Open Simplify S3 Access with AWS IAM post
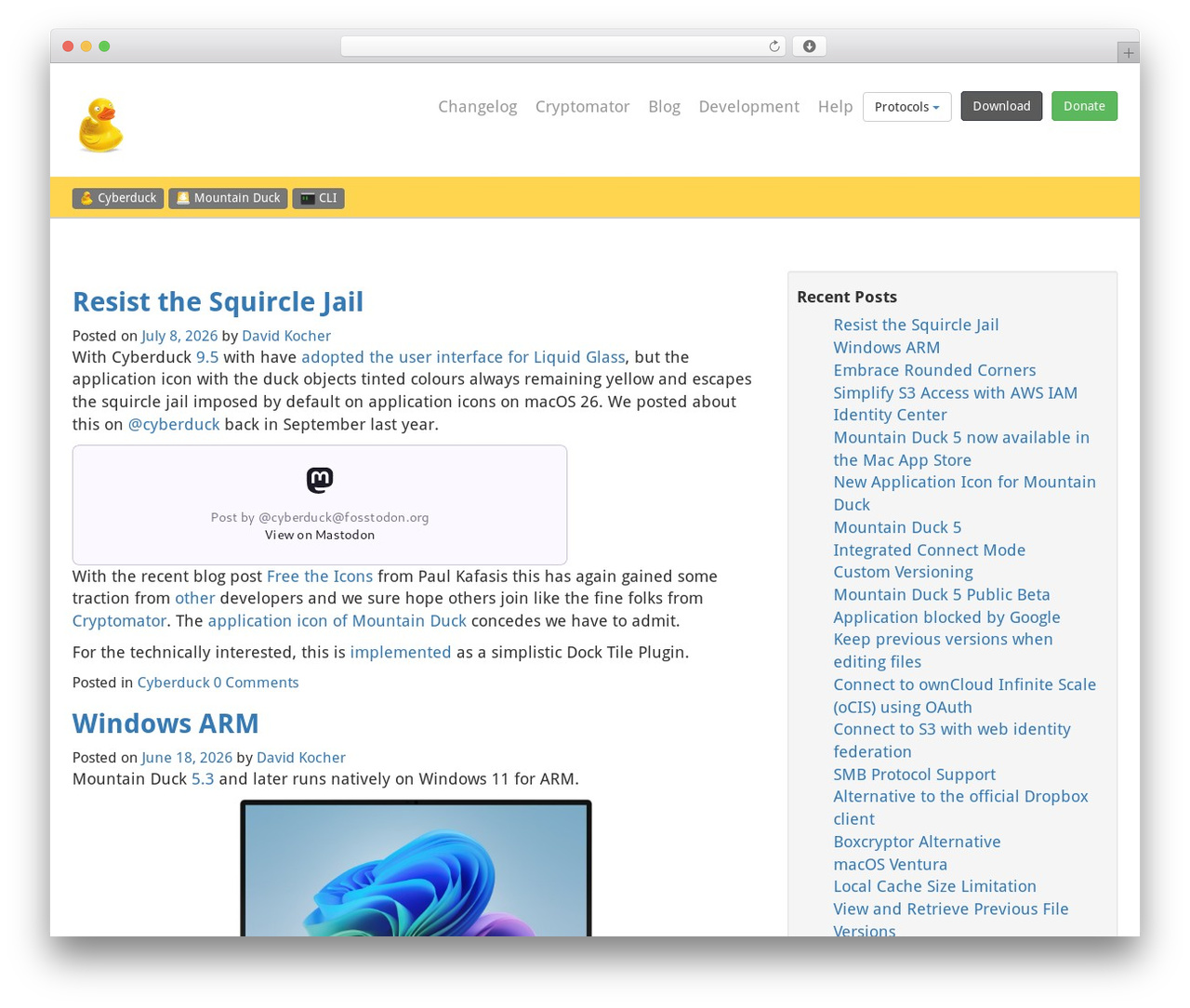1190x1008 pixels. [956, 404]
